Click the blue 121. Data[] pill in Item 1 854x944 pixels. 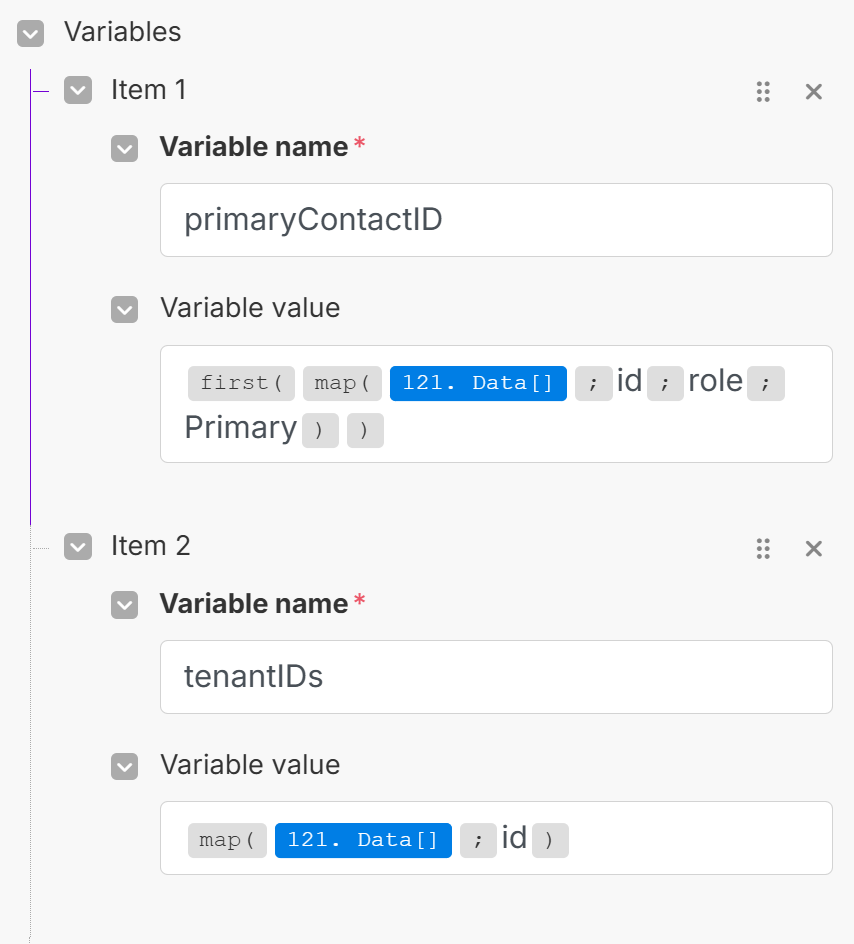478,383
